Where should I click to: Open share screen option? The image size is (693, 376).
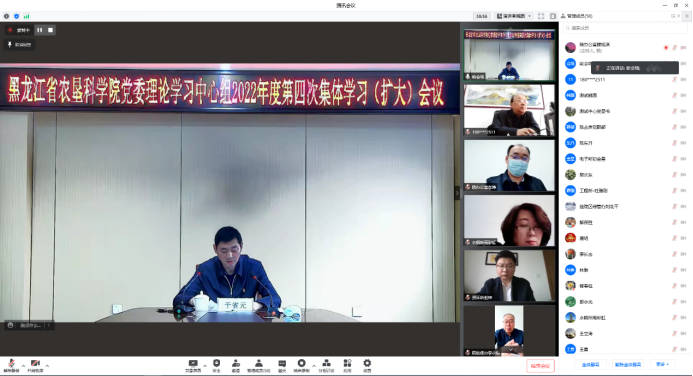coord(193,366)
